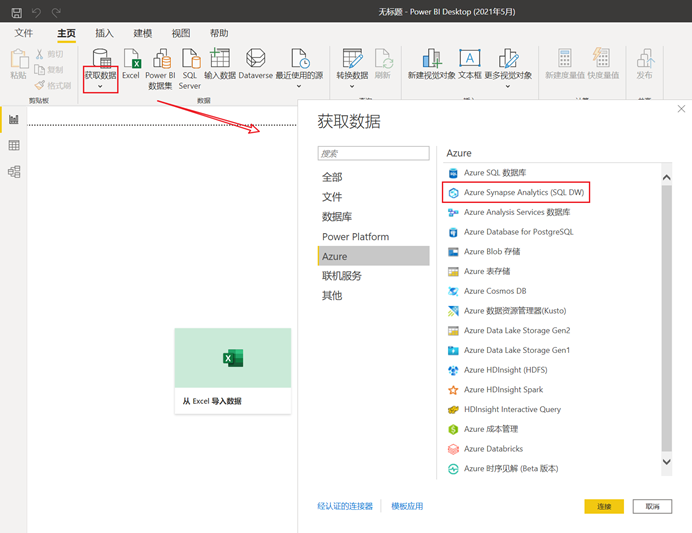Click the Excel data source icon
This screenshot has width=692, height=533.
click(x=131, y=58)
